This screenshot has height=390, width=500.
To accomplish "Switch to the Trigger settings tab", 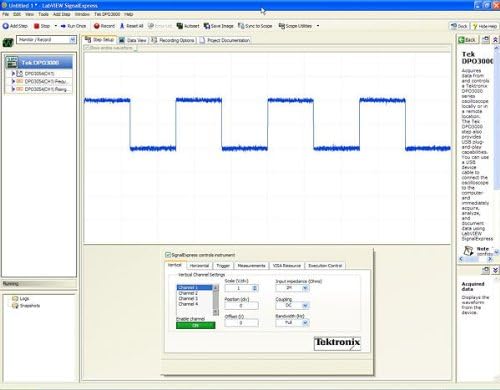I will point(223,266).
